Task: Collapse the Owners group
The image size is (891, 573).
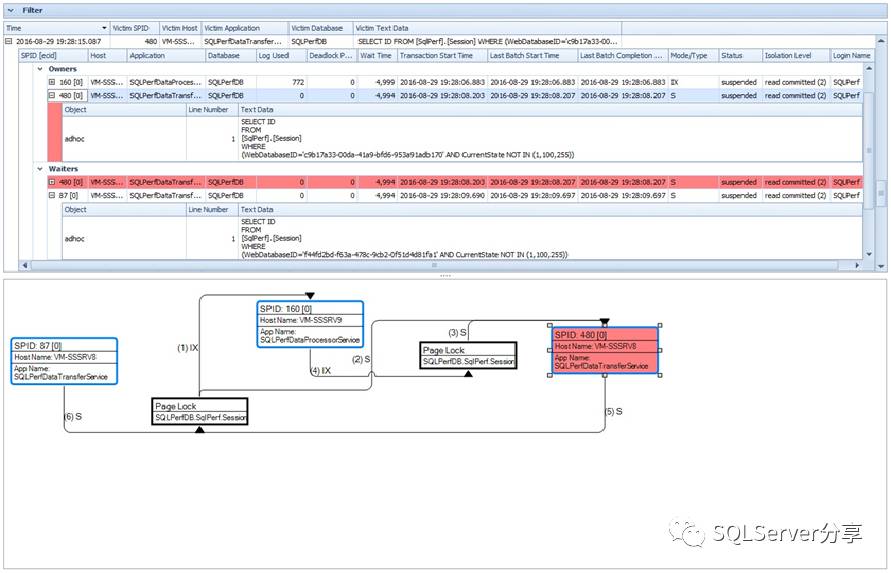Action: 40,69
